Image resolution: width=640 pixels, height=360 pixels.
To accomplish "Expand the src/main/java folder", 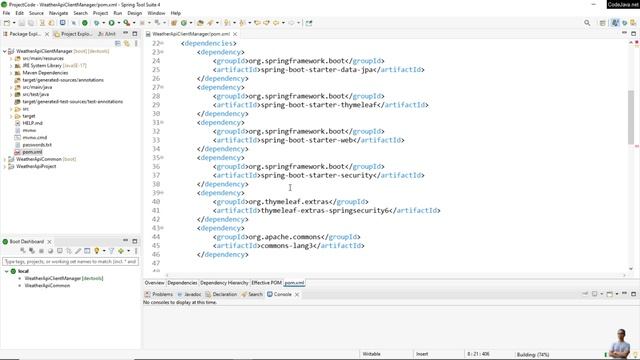I will 11,87.
